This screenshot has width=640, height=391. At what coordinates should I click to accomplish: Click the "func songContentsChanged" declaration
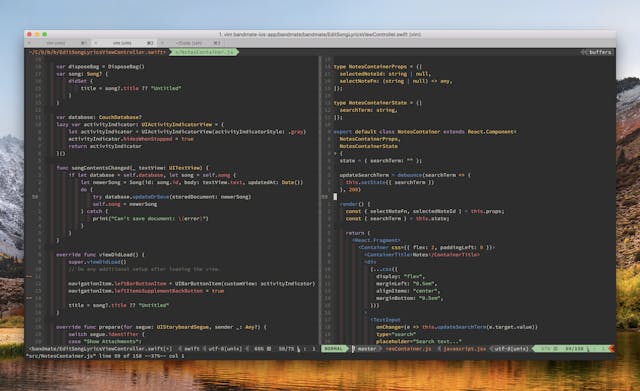pos(133,168)
